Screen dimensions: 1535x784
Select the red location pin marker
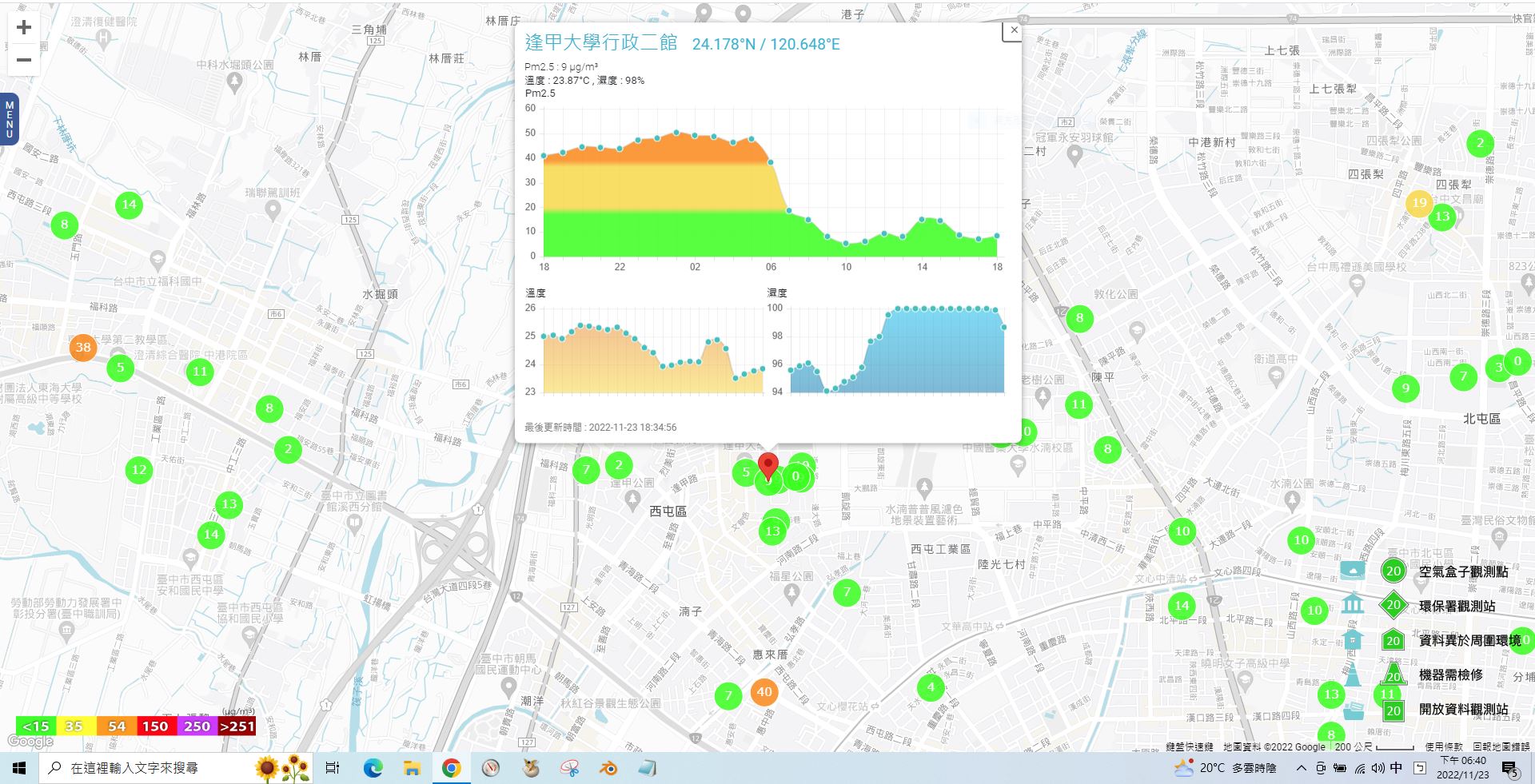(767, 466)
